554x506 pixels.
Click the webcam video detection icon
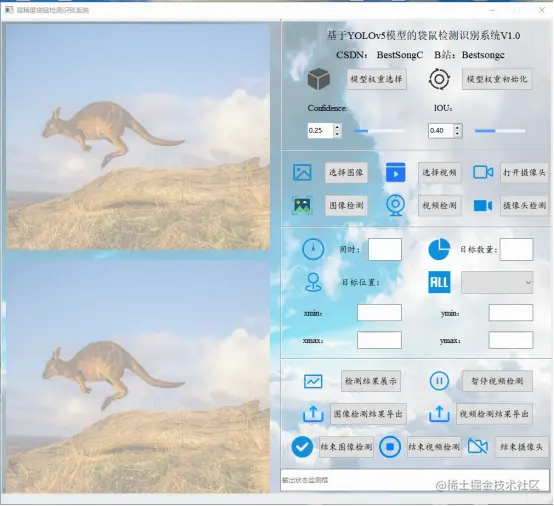coord(395,205)
